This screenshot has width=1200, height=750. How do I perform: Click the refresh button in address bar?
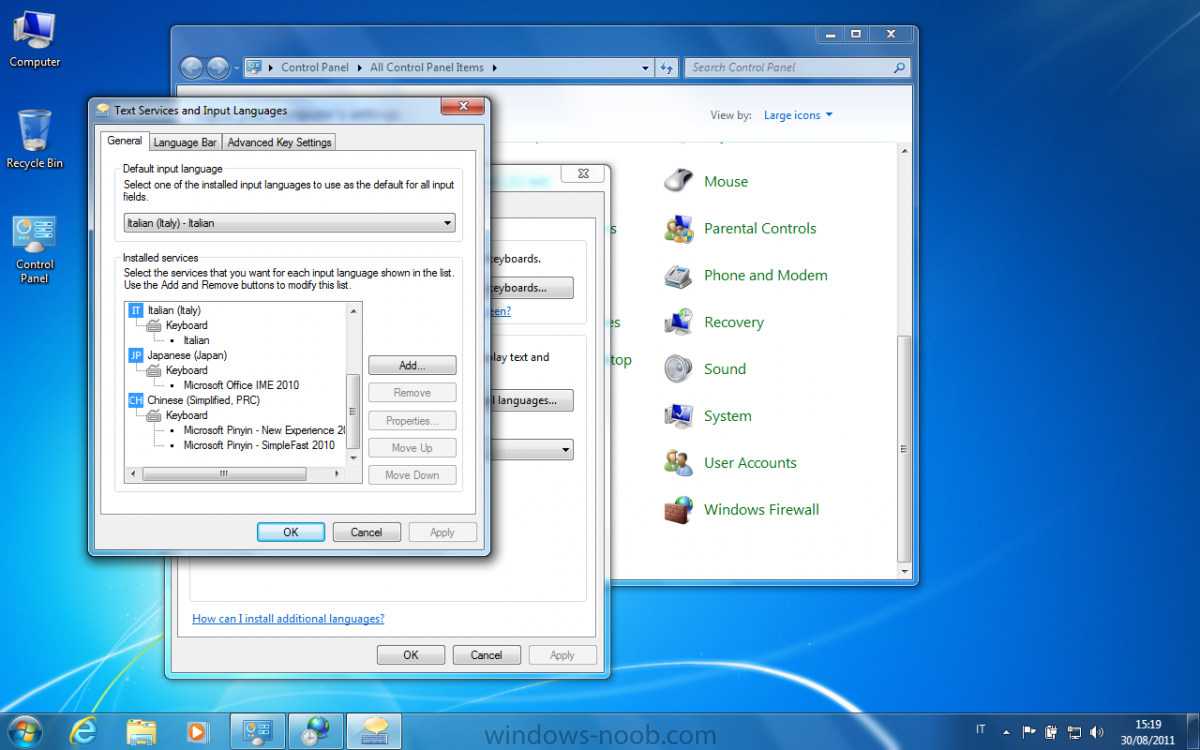(x=667, y=68)
